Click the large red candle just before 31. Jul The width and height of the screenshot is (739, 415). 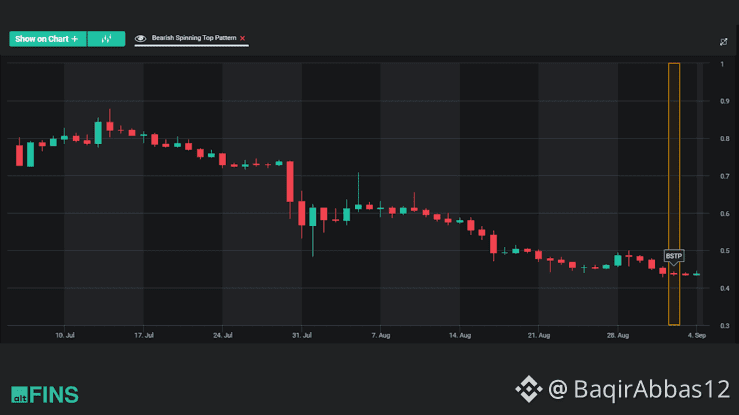(x=290, y=182)
